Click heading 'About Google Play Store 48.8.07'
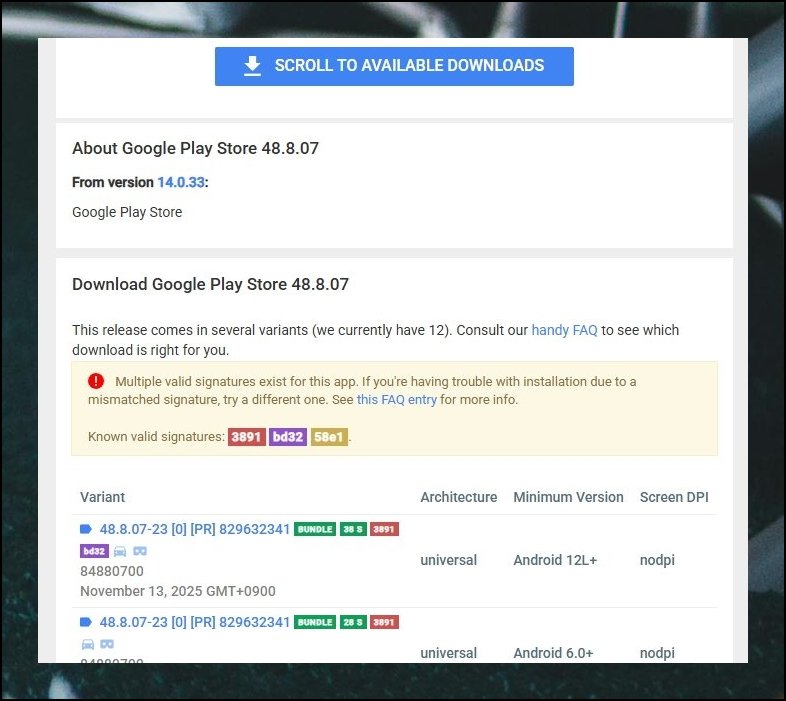The height and width of the screenshot is (701, 786). [195, 148]
